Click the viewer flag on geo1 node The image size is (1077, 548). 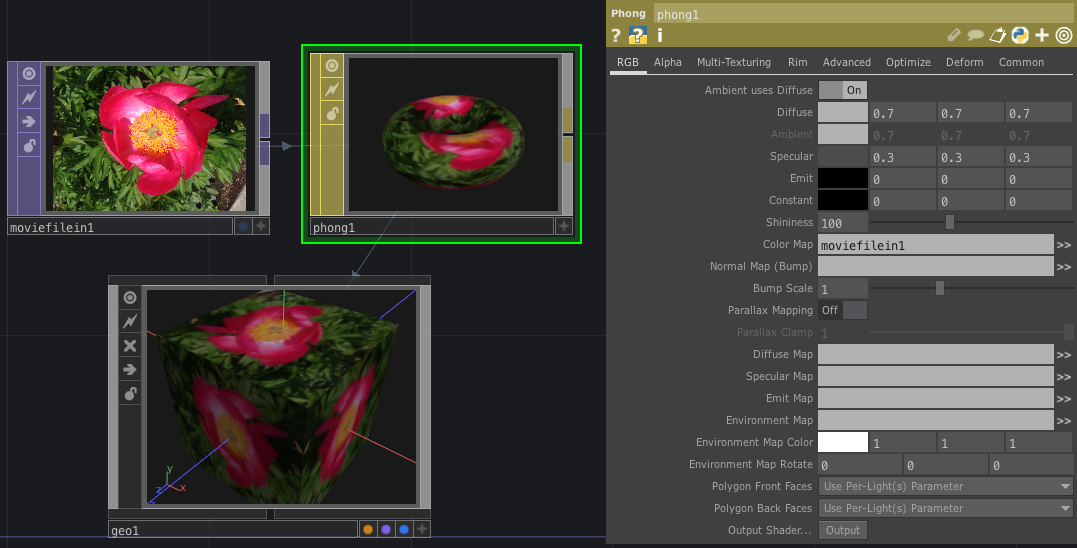tap(130, 297)
